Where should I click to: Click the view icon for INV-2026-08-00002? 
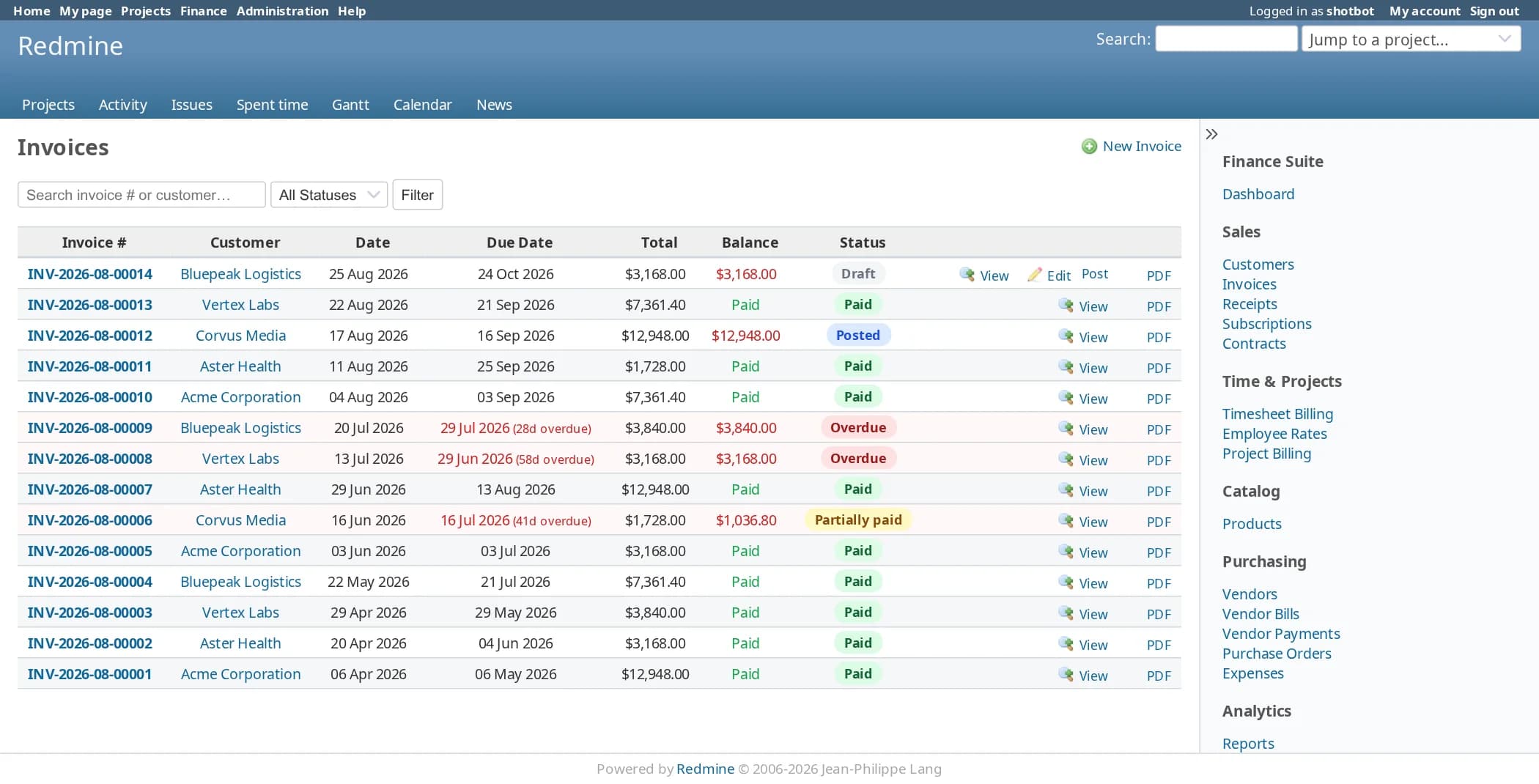pos(1066,644)
